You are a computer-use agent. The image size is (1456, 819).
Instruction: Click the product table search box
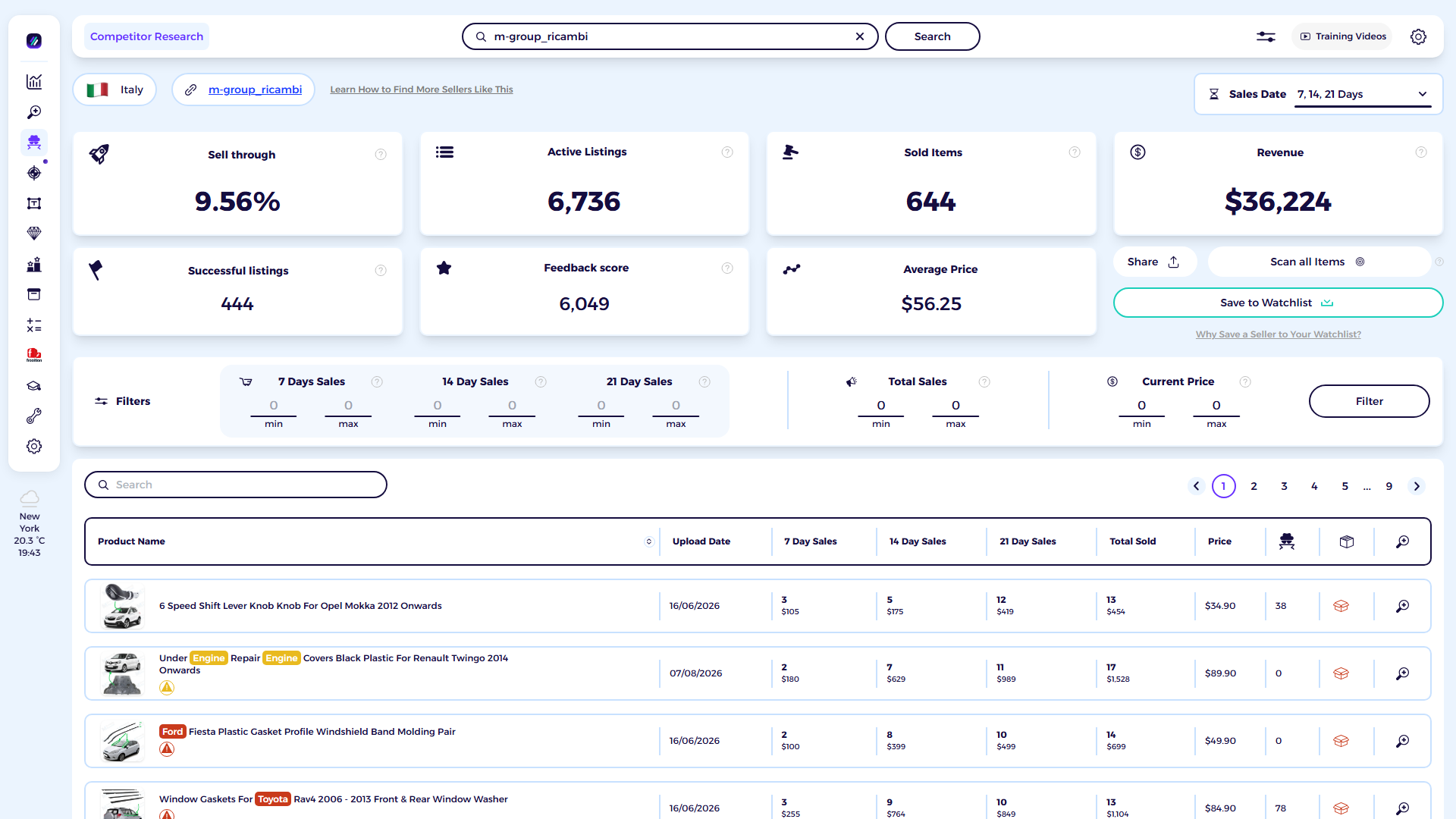pyautogui.click(x=236, y=485)
